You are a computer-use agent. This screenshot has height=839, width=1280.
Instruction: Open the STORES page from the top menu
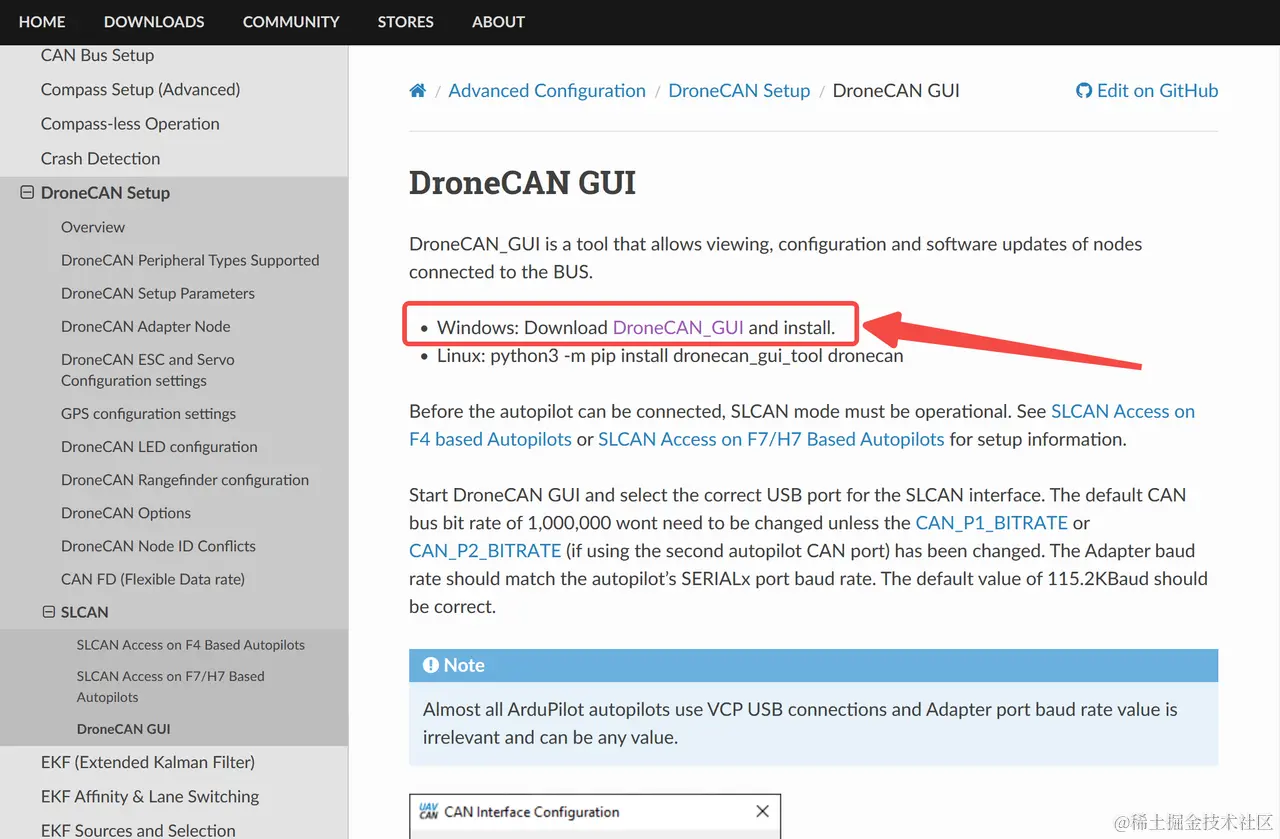pos(405,22)
